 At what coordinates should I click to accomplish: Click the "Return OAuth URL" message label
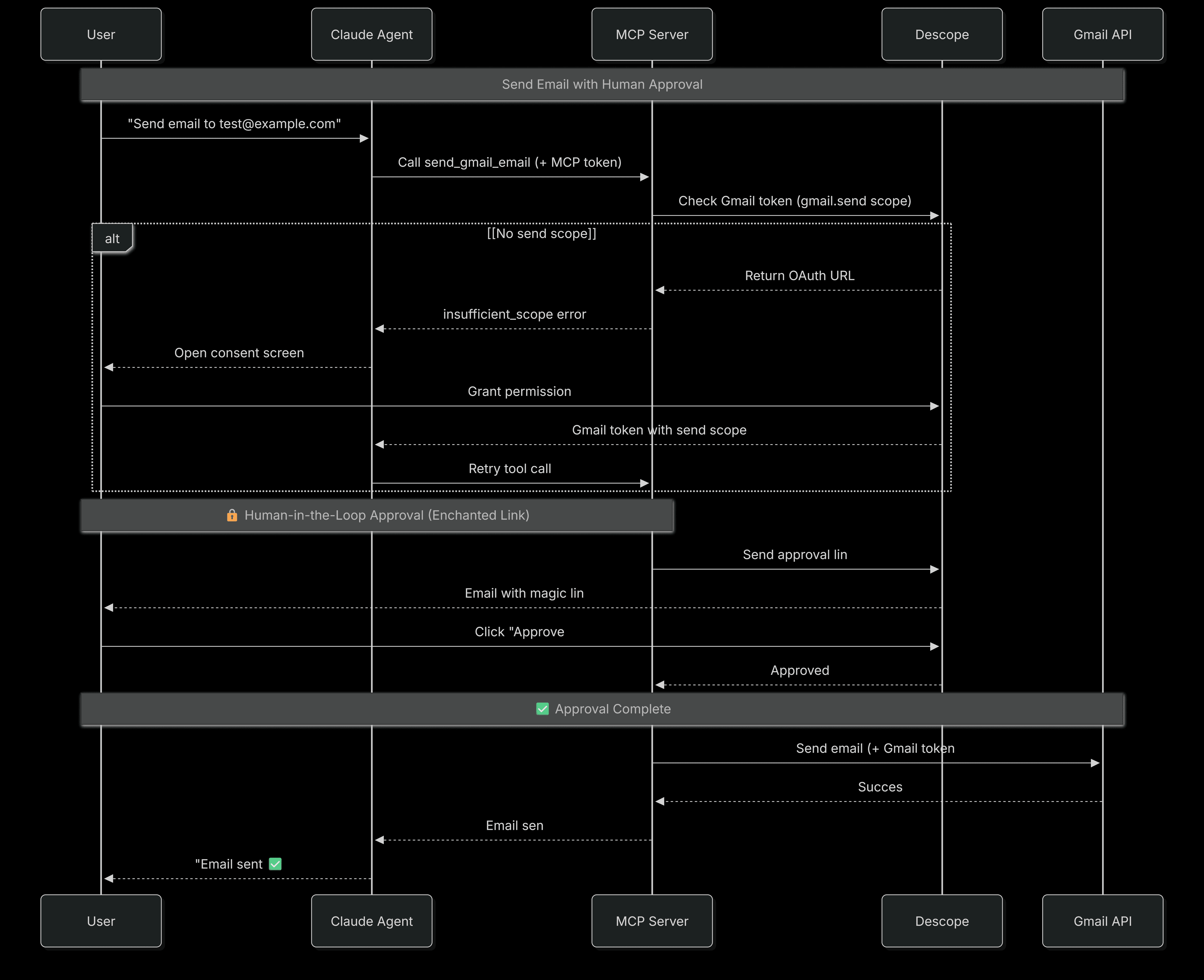[x=800, y=275]
